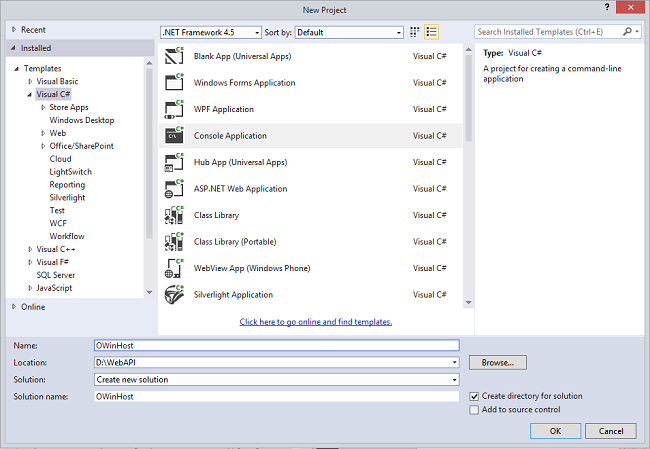Click the template list scroll up arrow
This screenshot has height=449, width=650.
pos(468,49)
